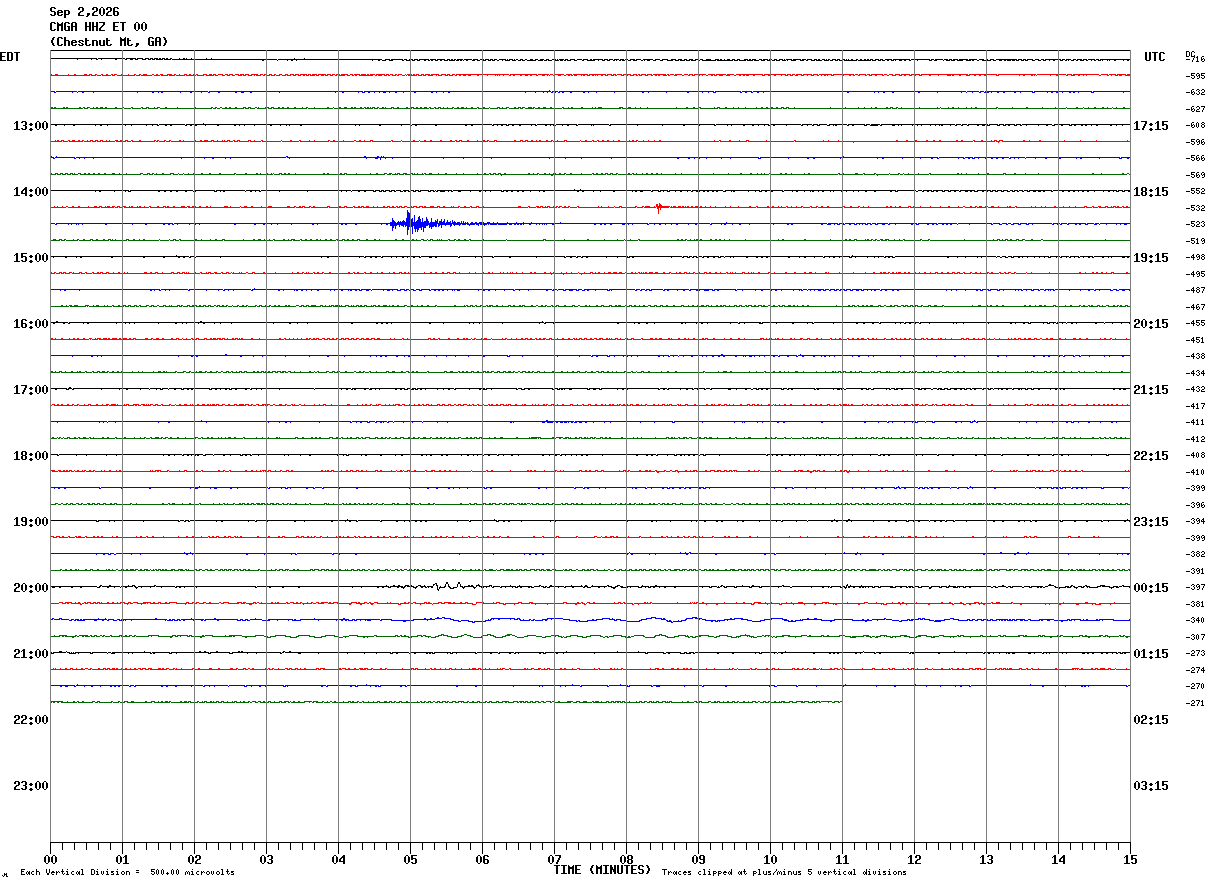Click the EDT timezone heading
Image resolution: width=1210 pixels, height=886 pixels.
pyautogui.click(x=10, y=57)
